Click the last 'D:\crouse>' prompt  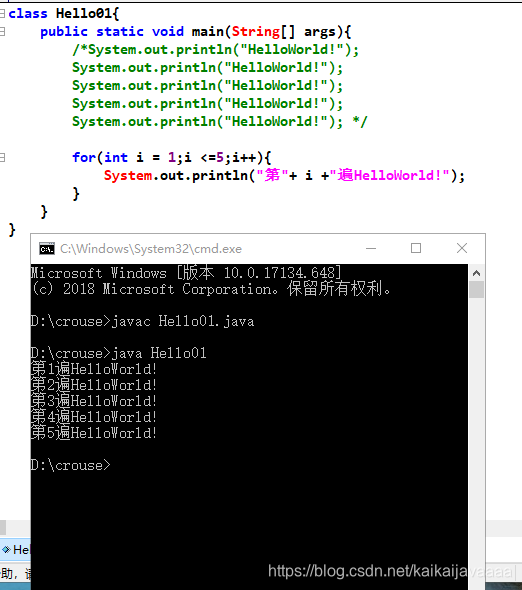[71, 465]
